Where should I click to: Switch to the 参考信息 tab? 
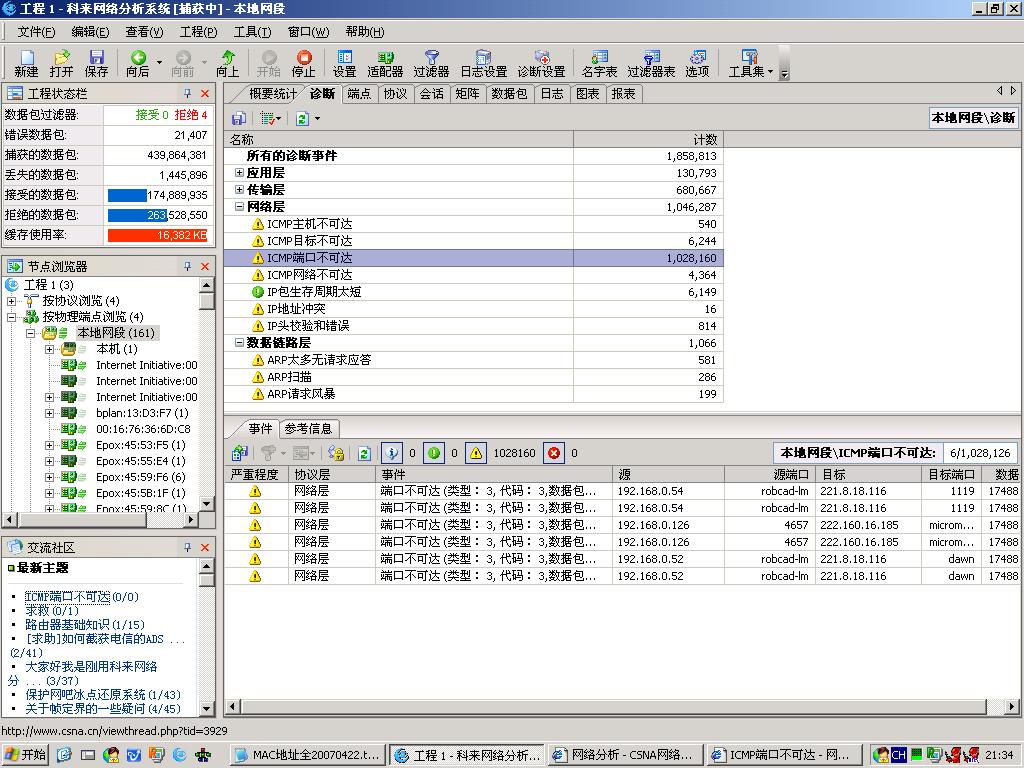tap(307, 428)
